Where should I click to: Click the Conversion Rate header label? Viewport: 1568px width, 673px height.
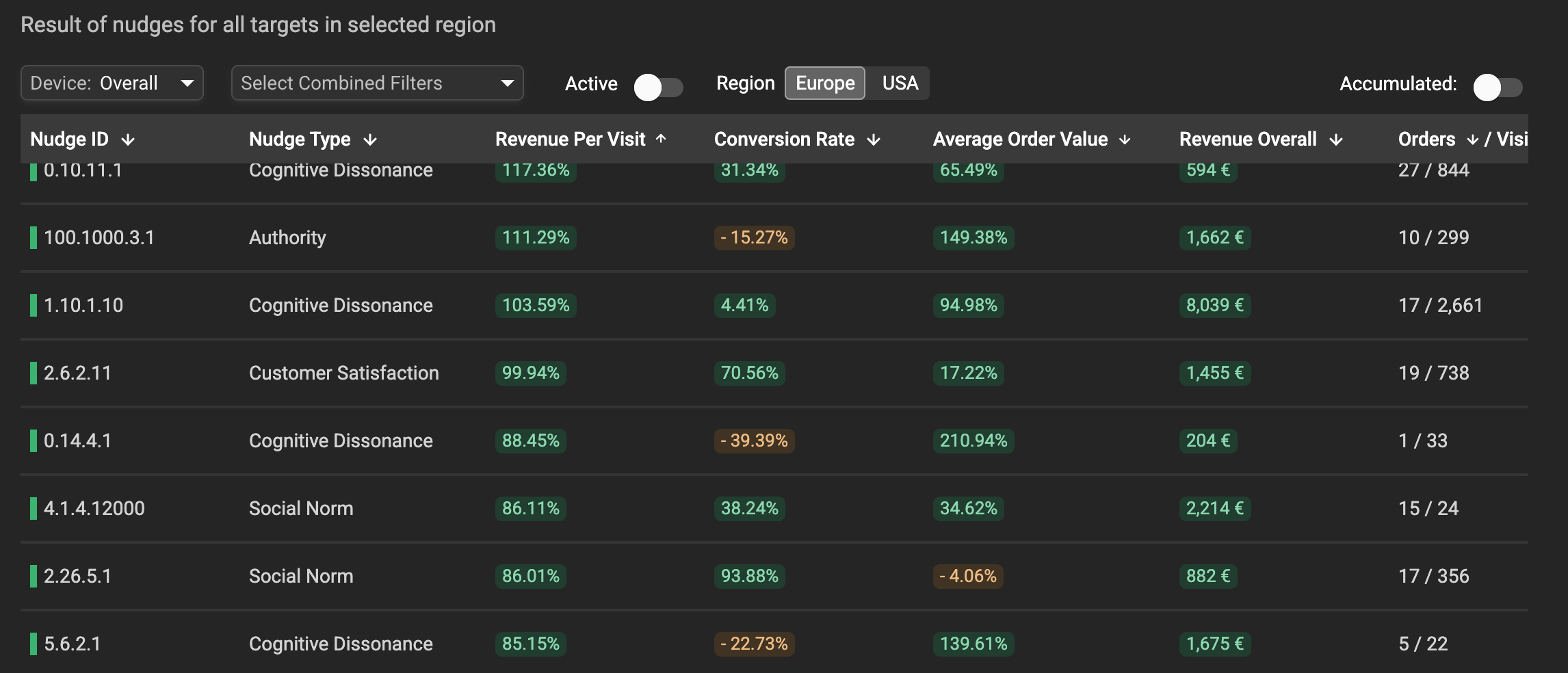tap(784, 139)
